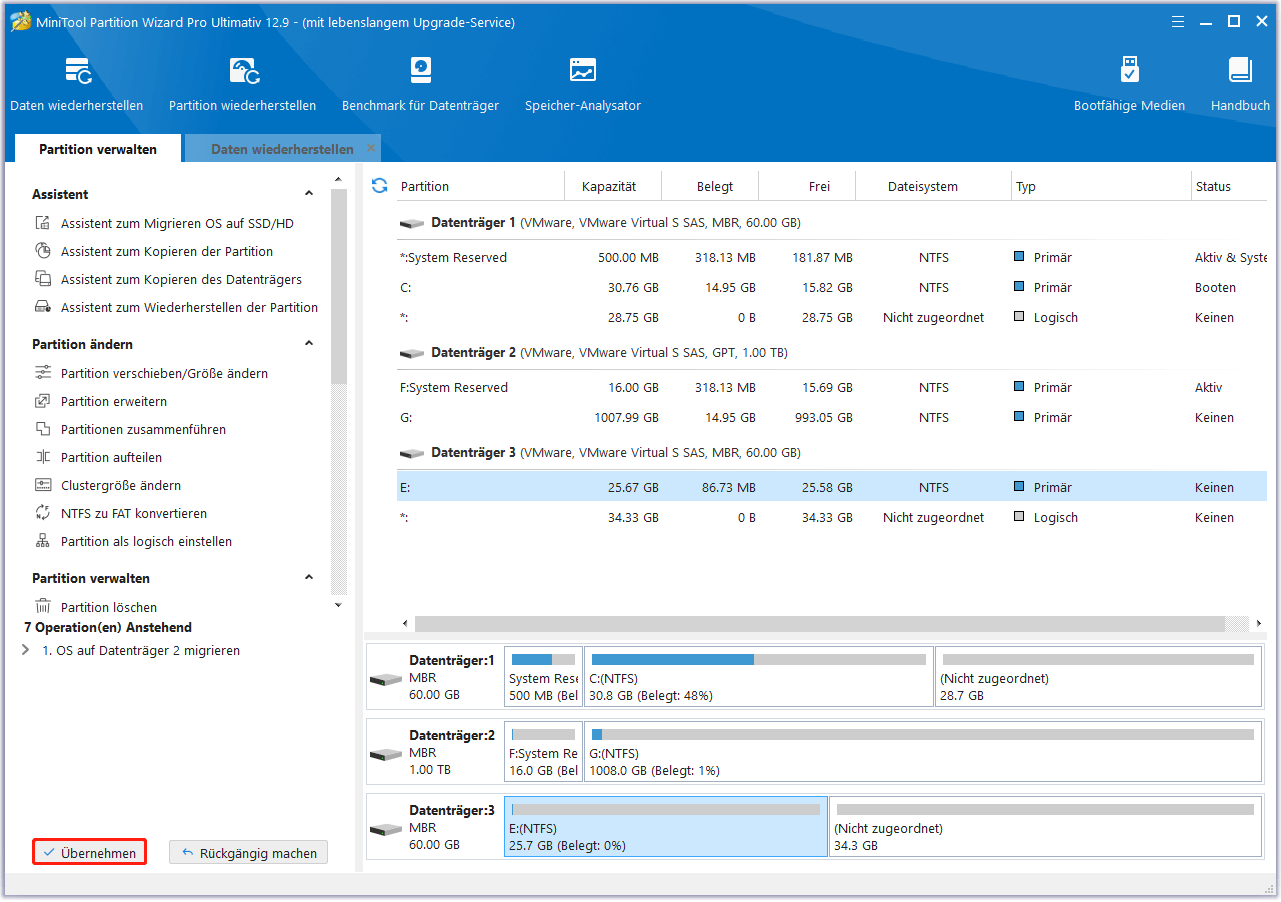This screenshot has height=902, width=1281.
Task: Click Datenträger 1 header row in list
Action: click(832, 223)
